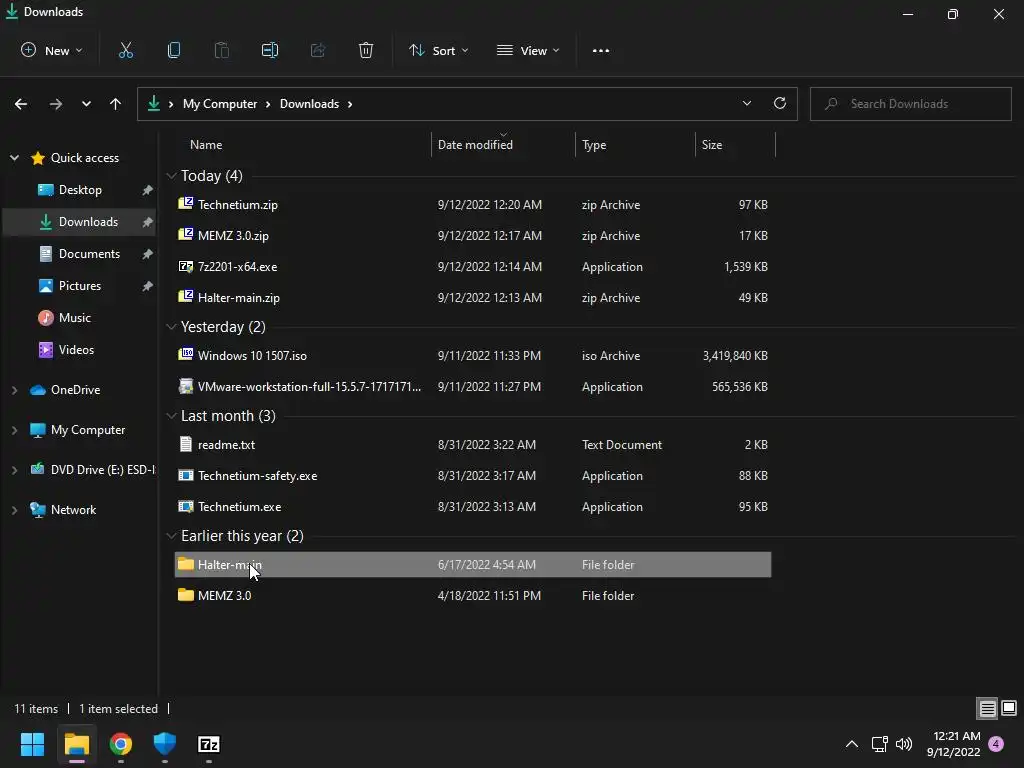1024x768 pixels.
Task: Click the VMware-workstation installer icon
Action: (x=185, y=386)
